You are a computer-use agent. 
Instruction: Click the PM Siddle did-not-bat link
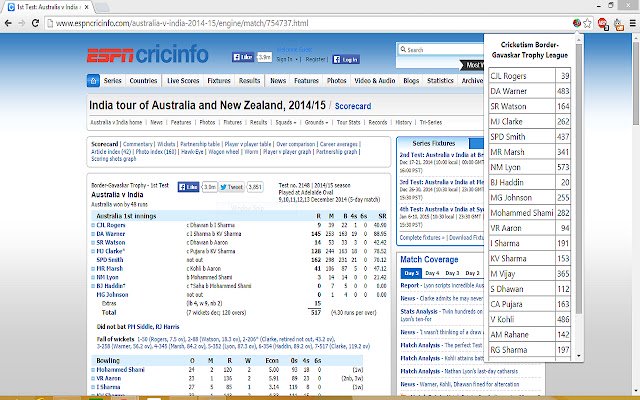pyautogui.click(x=140, y=327)
